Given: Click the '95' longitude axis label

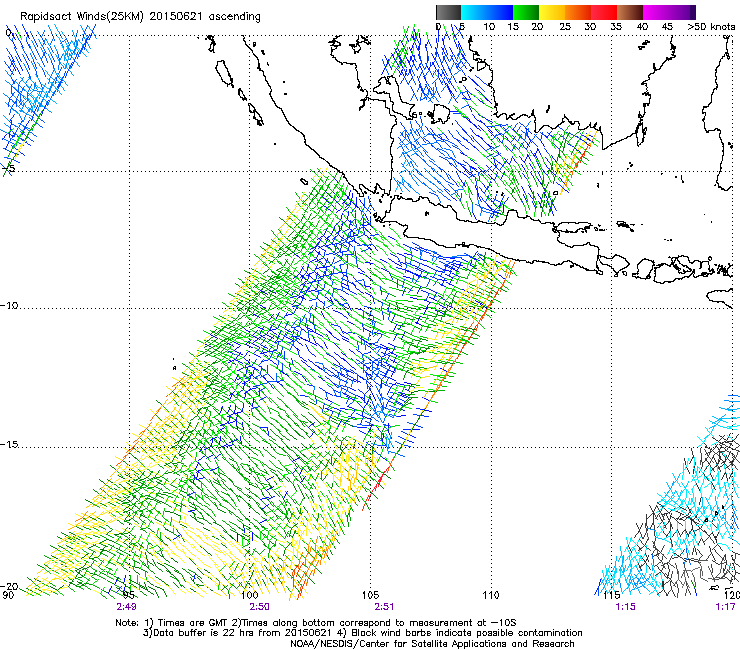Looking at the screenshot, I should click(x=128, y=595).
